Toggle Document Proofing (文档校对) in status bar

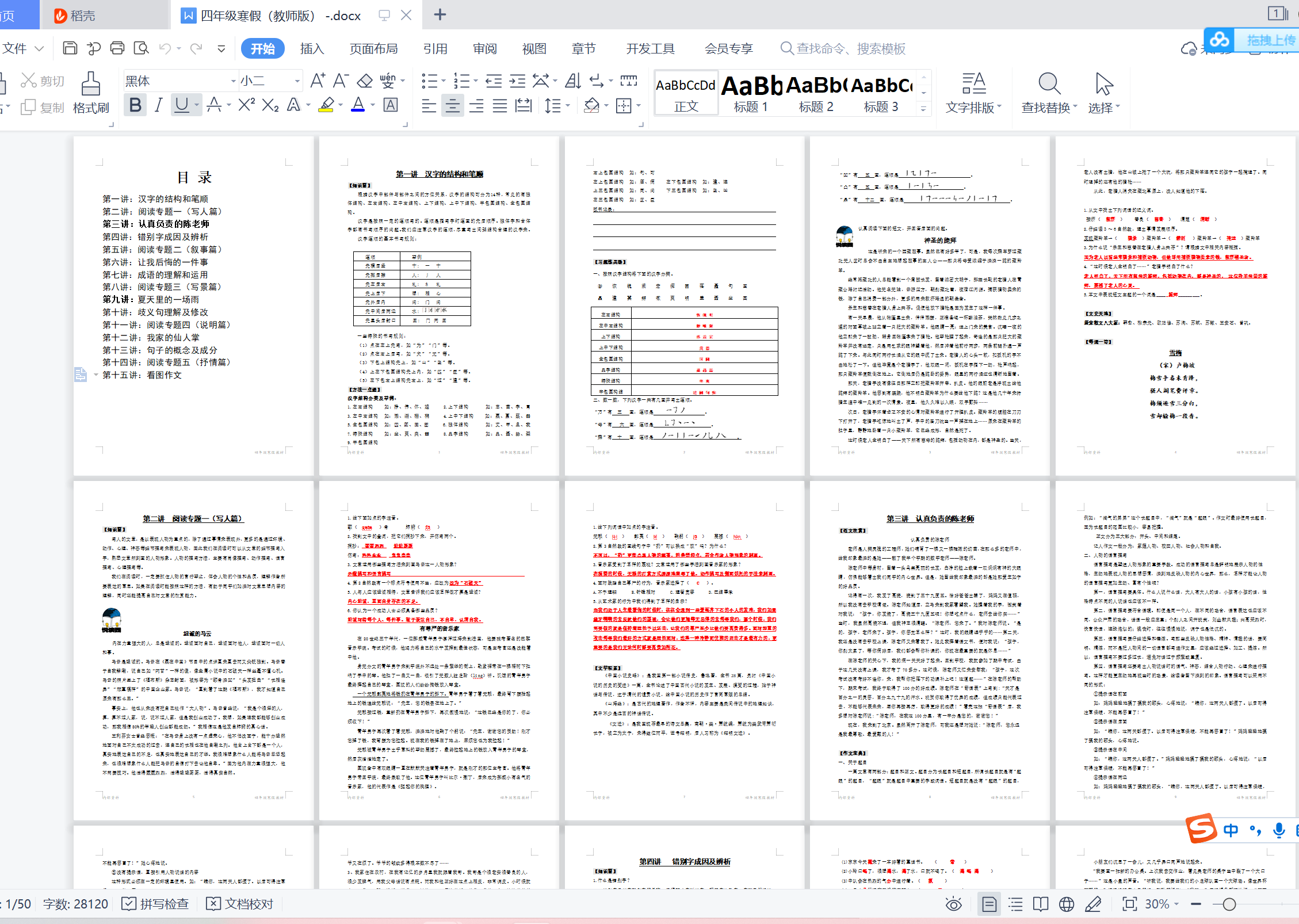[240, 904]
